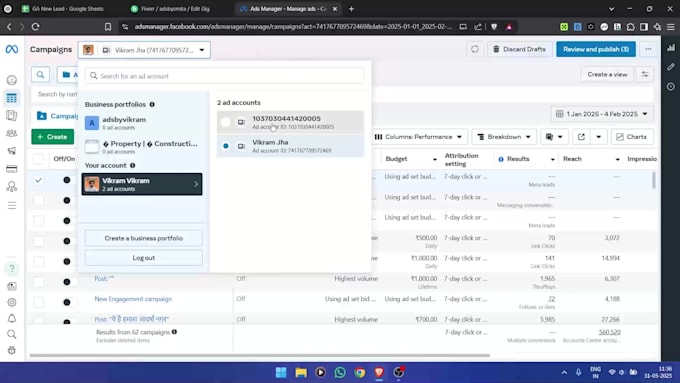Viewport: 680px width, 383px height.
Task: Open right panel bar chart icon
Action: point(671,48)
